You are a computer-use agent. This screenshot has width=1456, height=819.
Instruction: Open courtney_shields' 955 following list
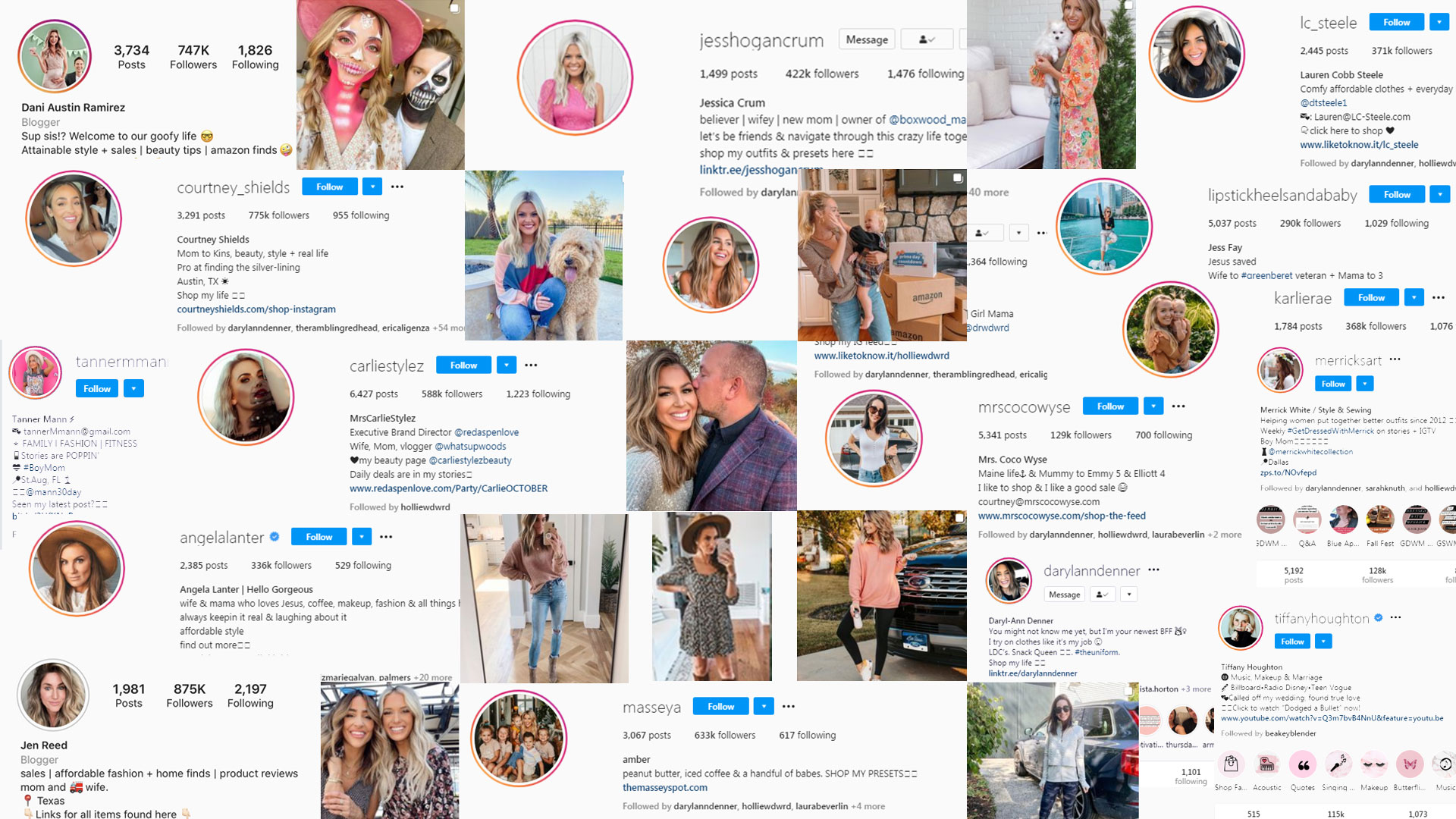(x=361, y=215)
